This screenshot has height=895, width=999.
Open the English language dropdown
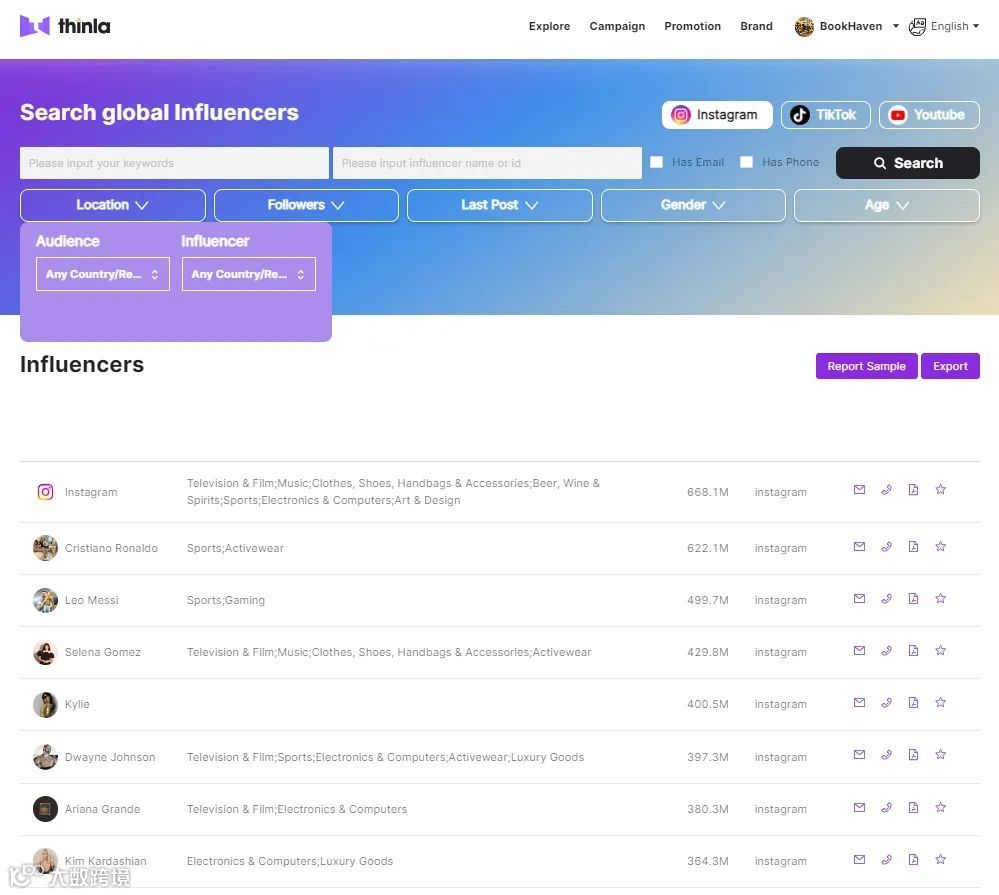(954, 26)
